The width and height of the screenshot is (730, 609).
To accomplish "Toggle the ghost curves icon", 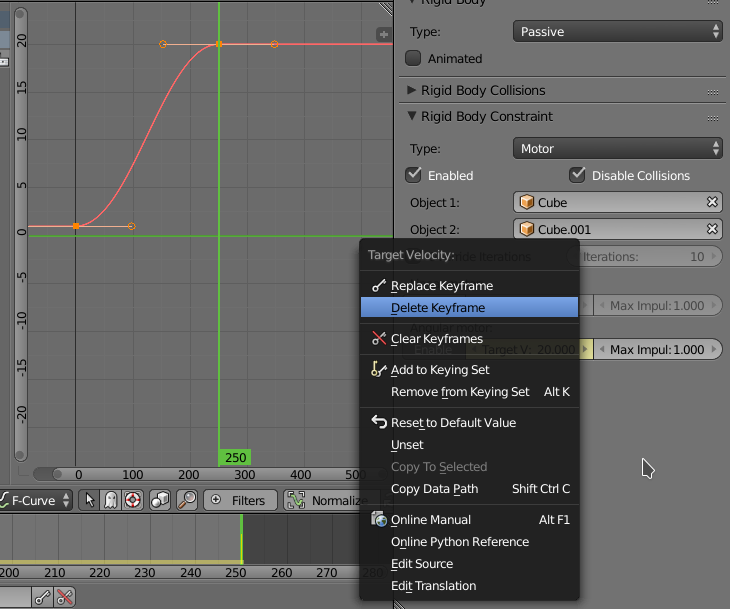I will (111, 501).
